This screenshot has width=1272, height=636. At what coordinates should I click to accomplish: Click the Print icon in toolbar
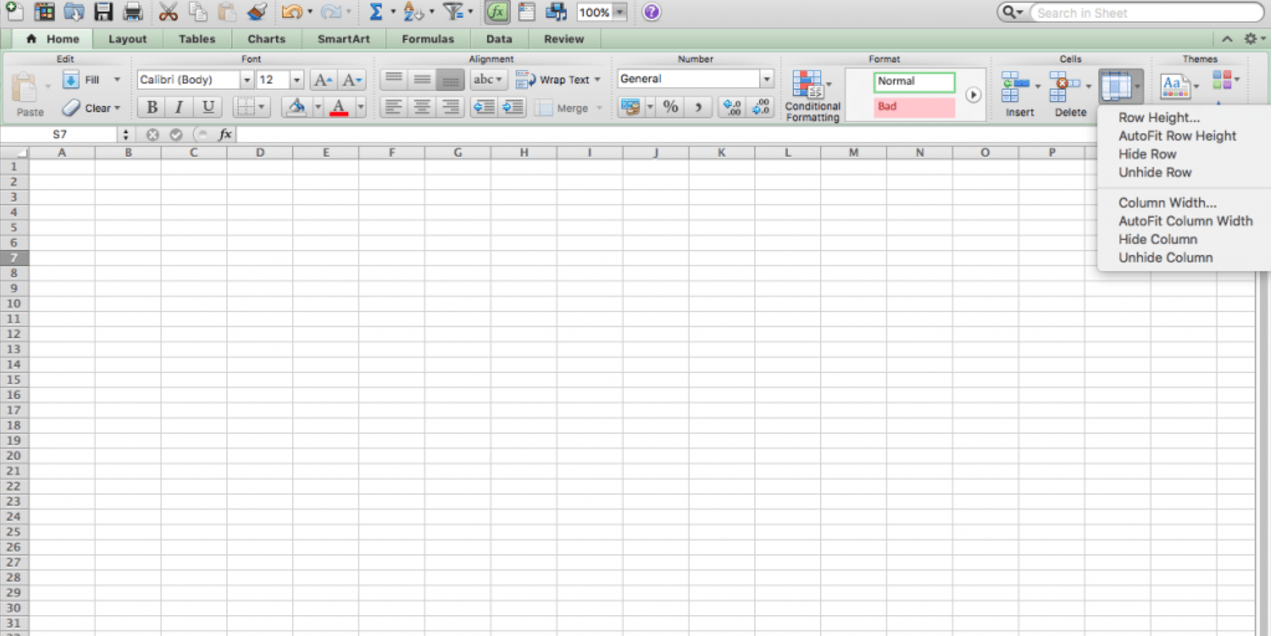[132, 13]
